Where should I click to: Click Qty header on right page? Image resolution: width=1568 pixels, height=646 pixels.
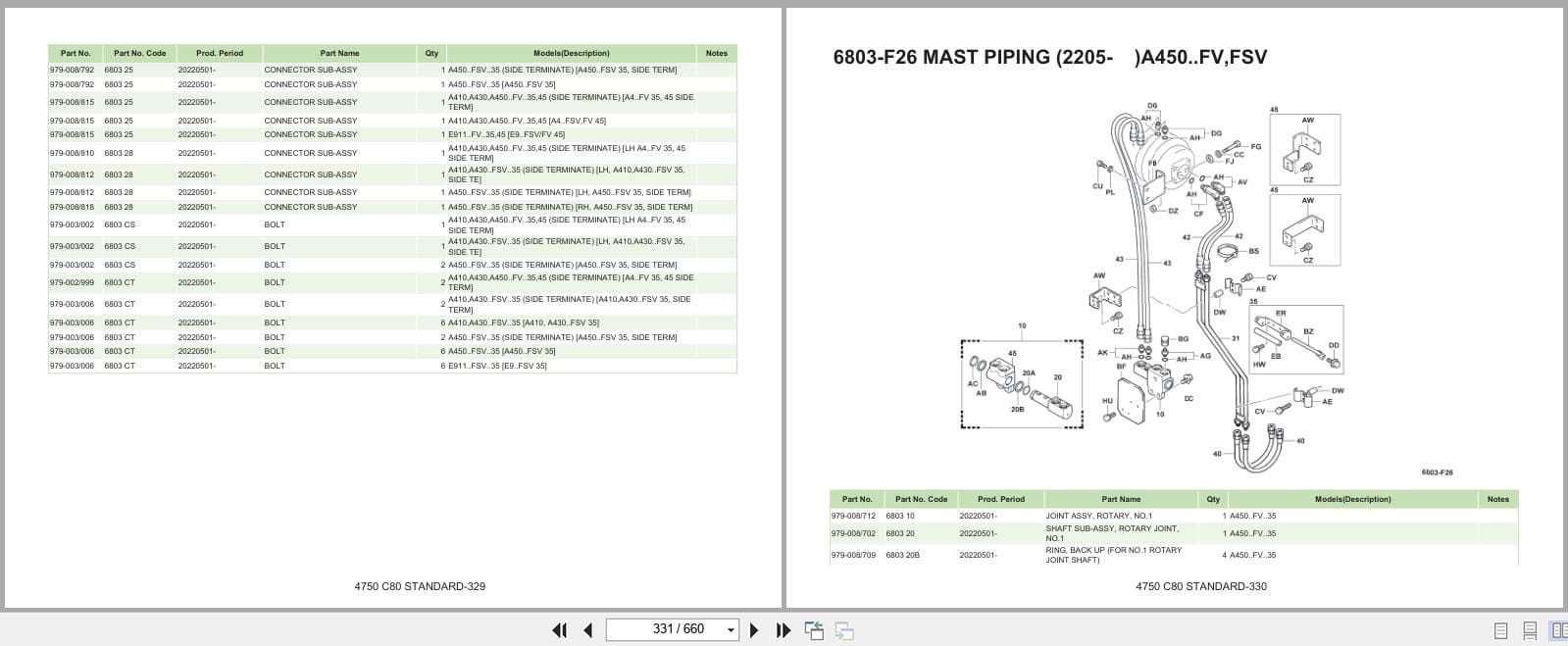click(x=1213, y=499)
